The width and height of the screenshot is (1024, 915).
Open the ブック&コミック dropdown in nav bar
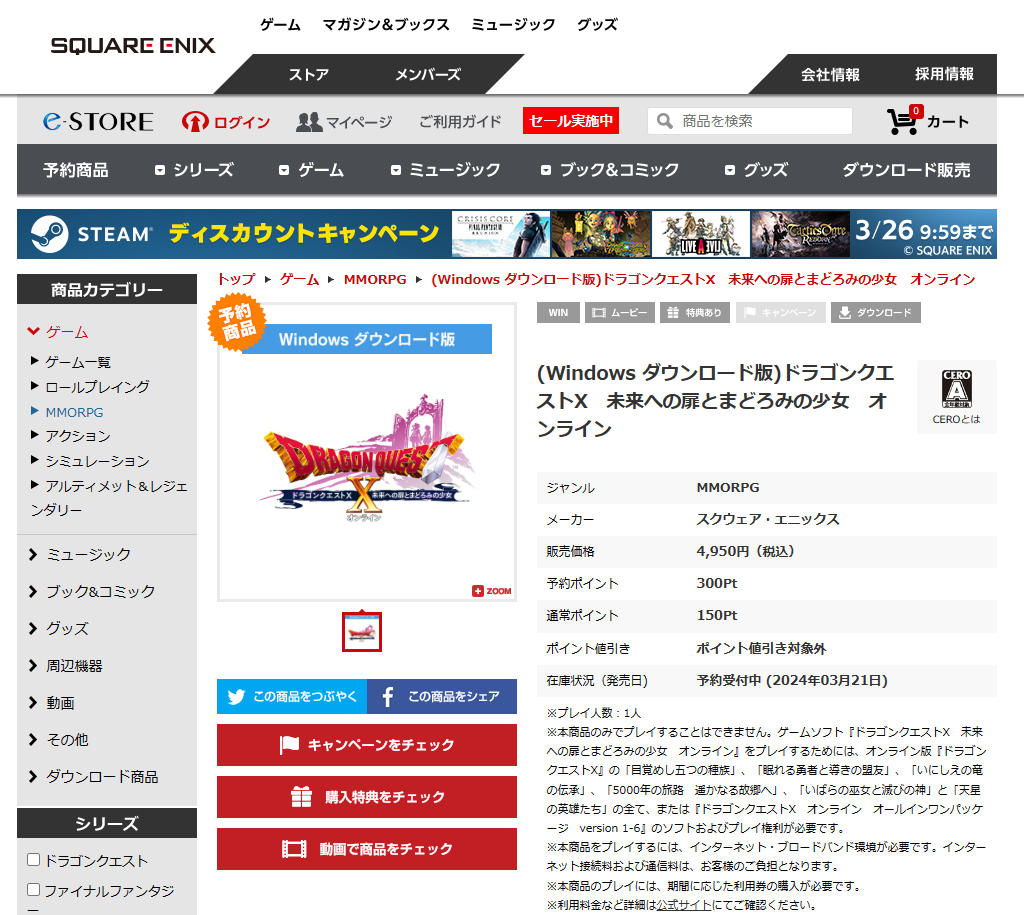[x=610, y=170]
